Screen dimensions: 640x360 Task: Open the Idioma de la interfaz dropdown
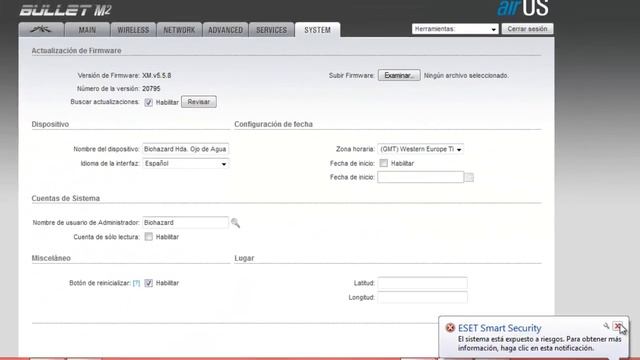pos(185,163)
